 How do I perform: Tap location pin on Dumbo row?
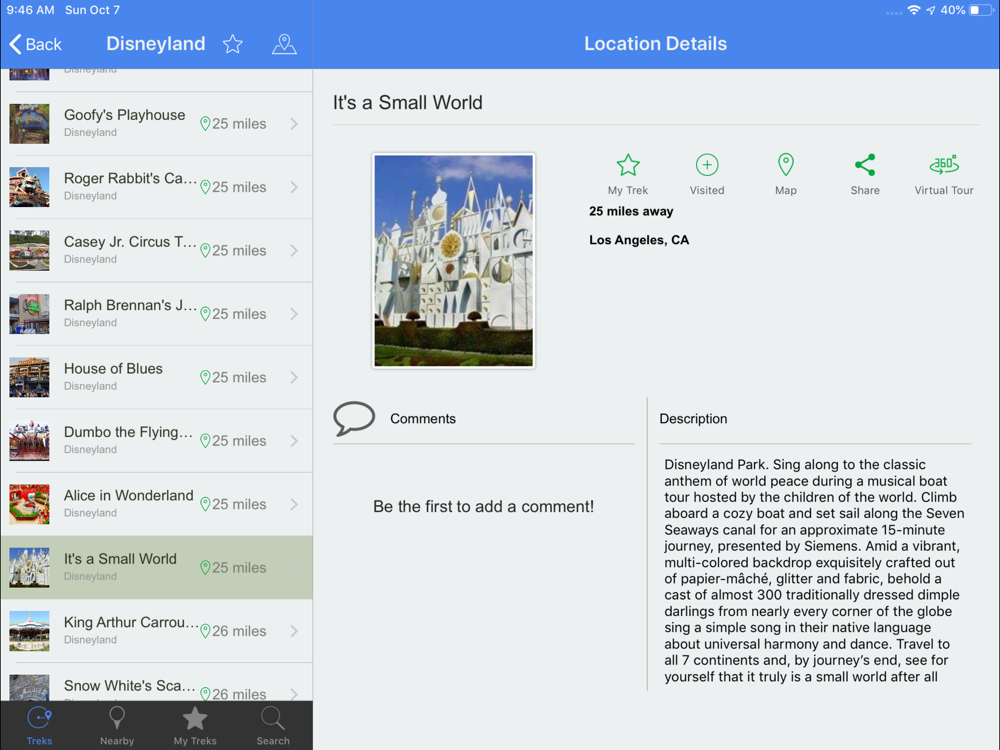click(205, 441)
